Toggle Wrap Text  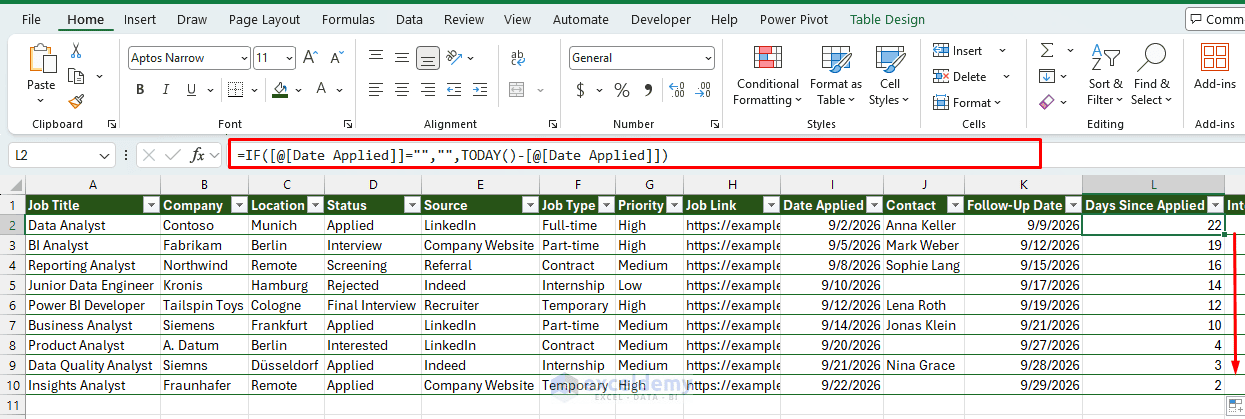tap(518, 58)
